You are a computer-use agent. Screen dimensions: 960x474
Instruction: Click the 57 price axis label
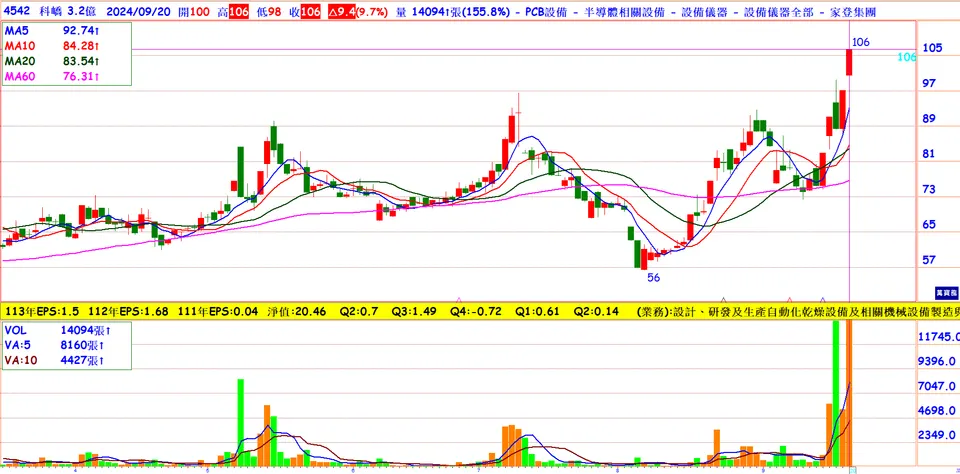[929, 260]
